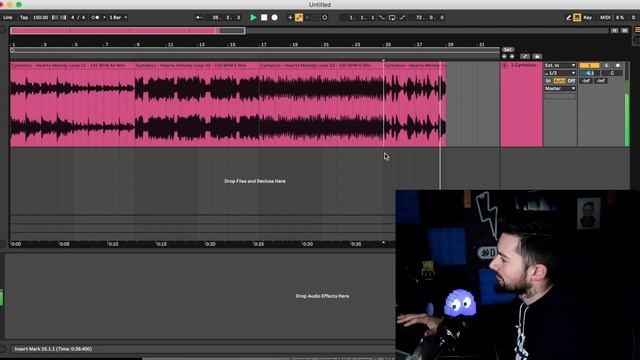Screen dimensions: 640x360
Task: Select the Hearts Melody Loop 21 clip
Action: point(72,65)
